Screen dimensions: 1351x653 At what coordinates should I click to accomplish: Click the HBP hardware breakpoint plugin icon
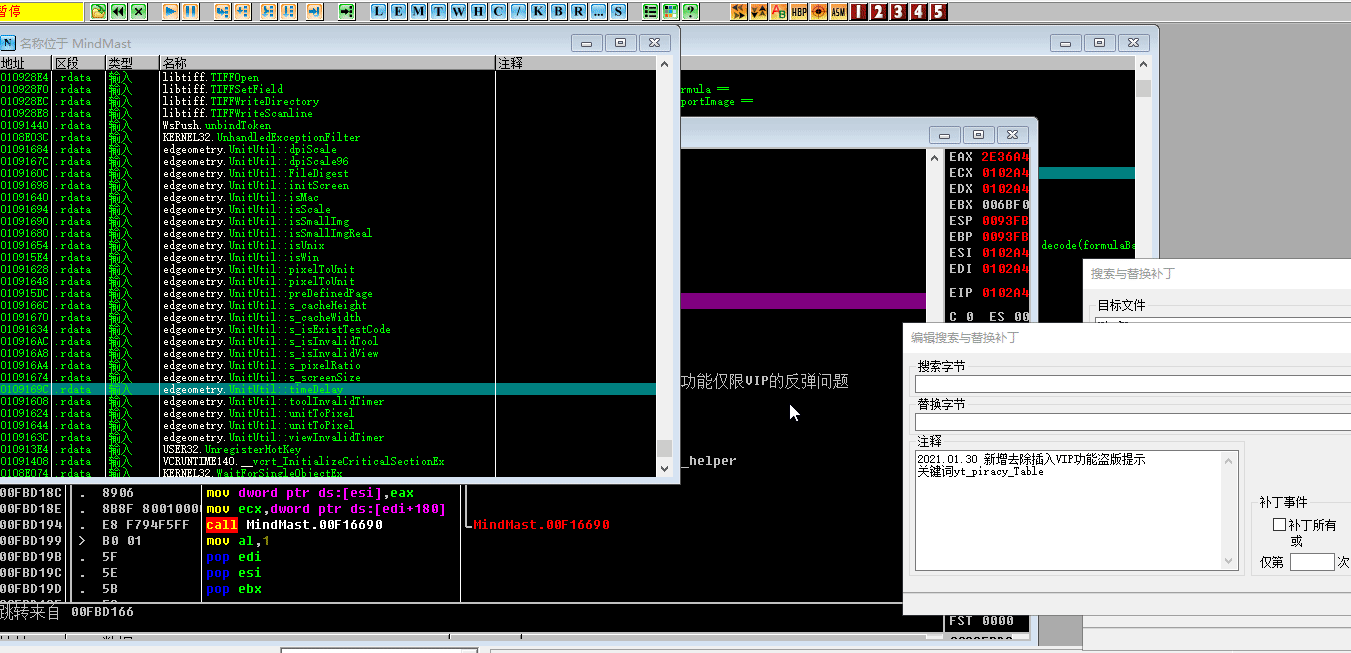coord(799,12)
